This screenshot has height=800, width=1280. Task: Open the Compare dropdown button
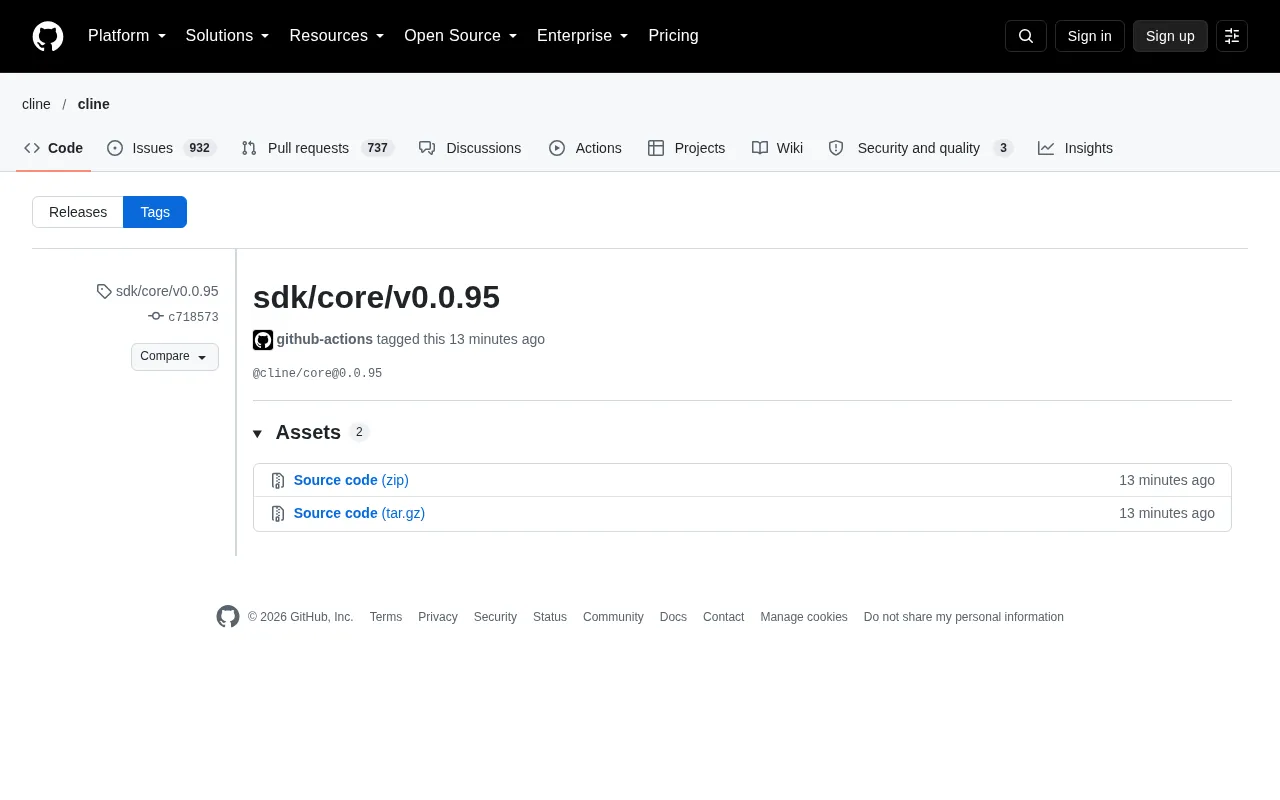175,357
